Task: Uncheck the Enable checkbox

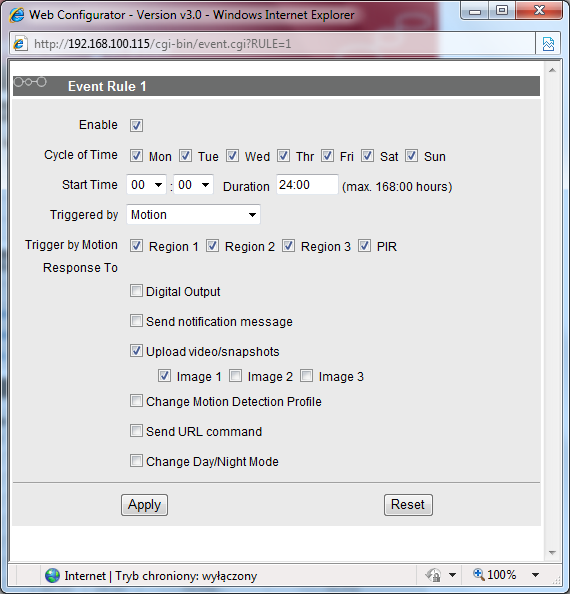Action: click(x=136, y=125)
